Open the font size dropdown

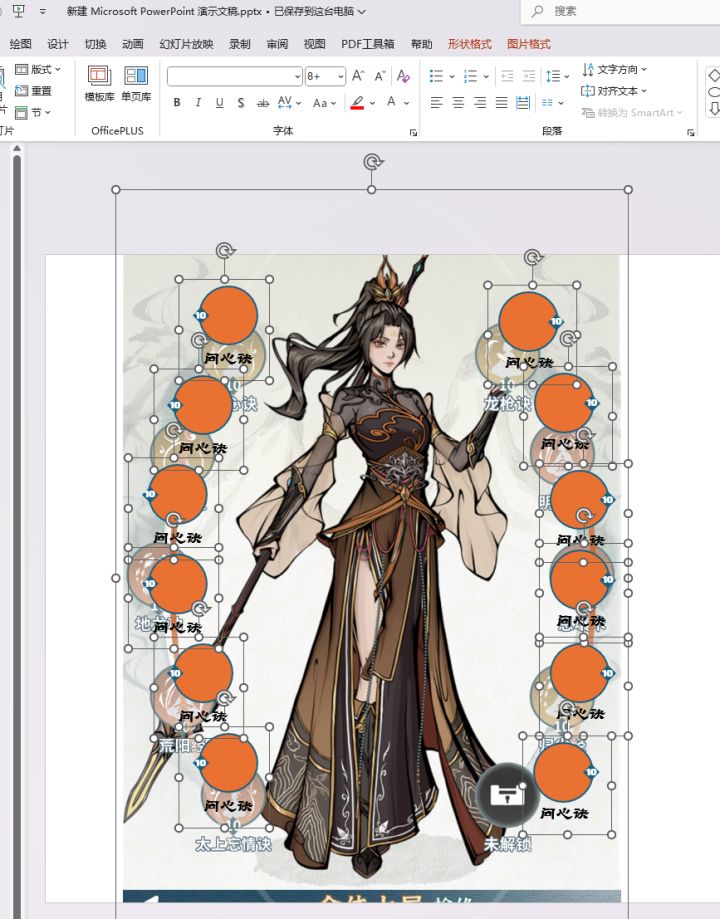(339, 76)
